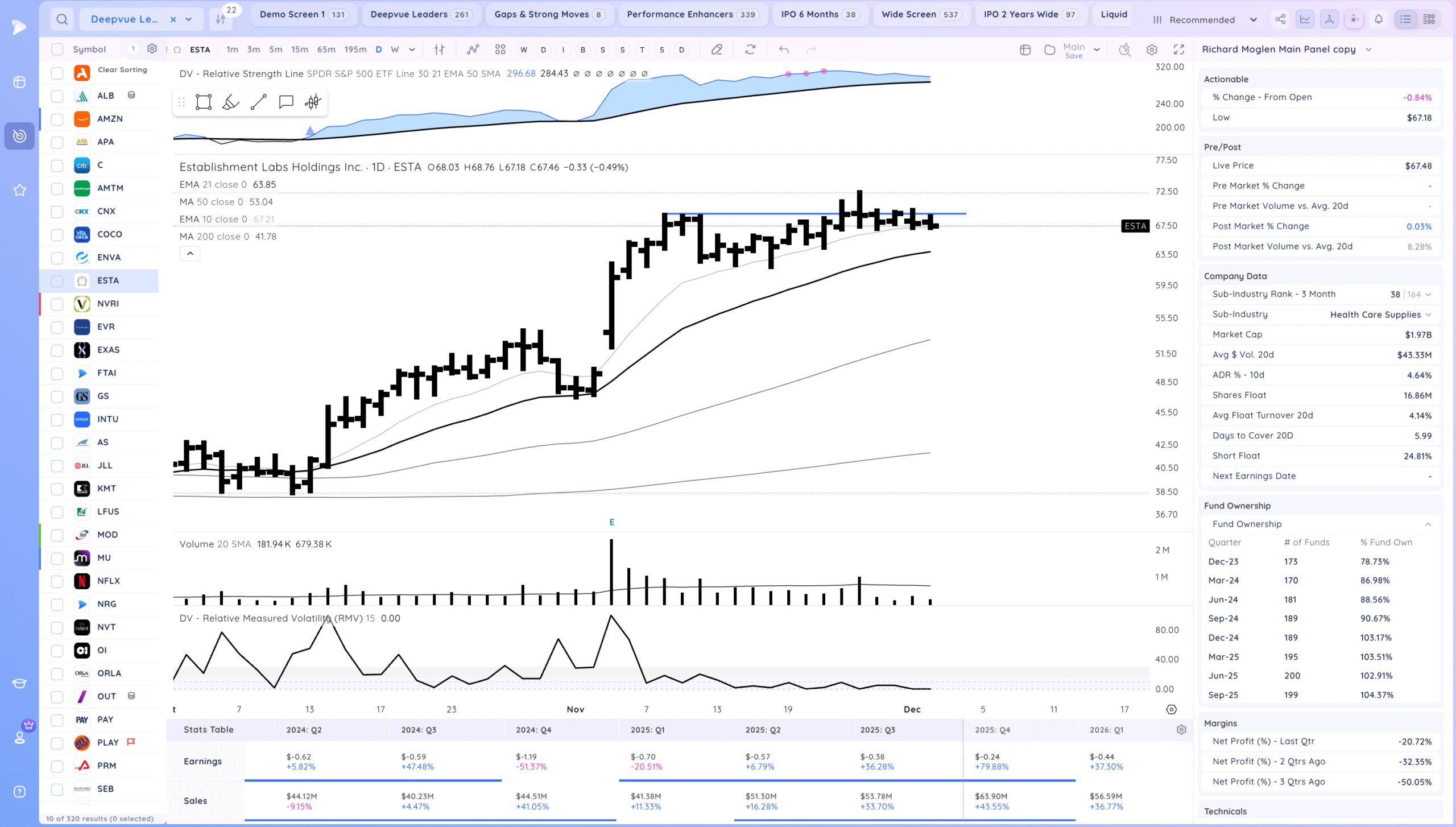Click the comment annotation tool
1456x827 pixels.
pos(286,102)
